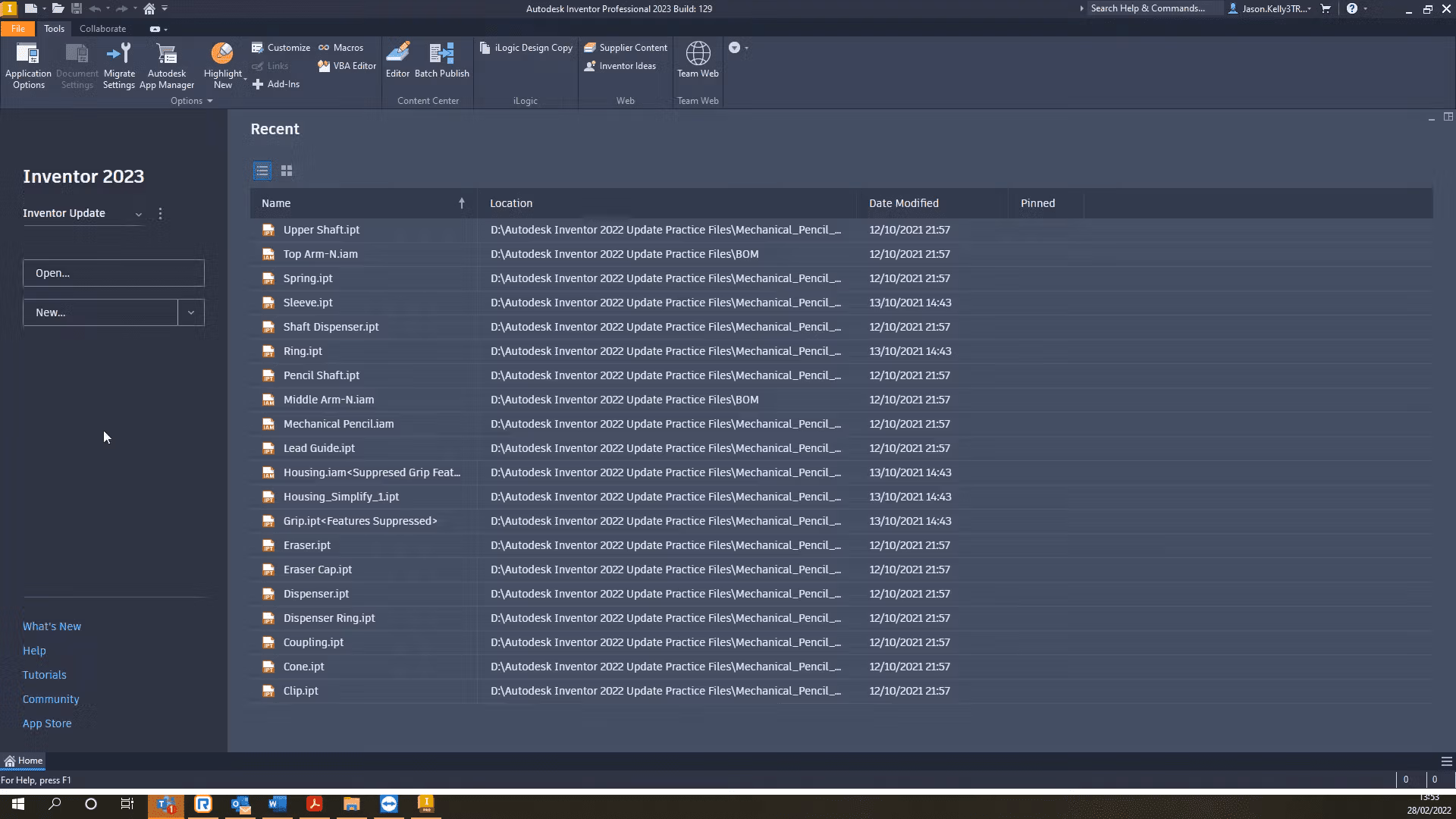
Task: Open Community link
Action: pos(51,699)
